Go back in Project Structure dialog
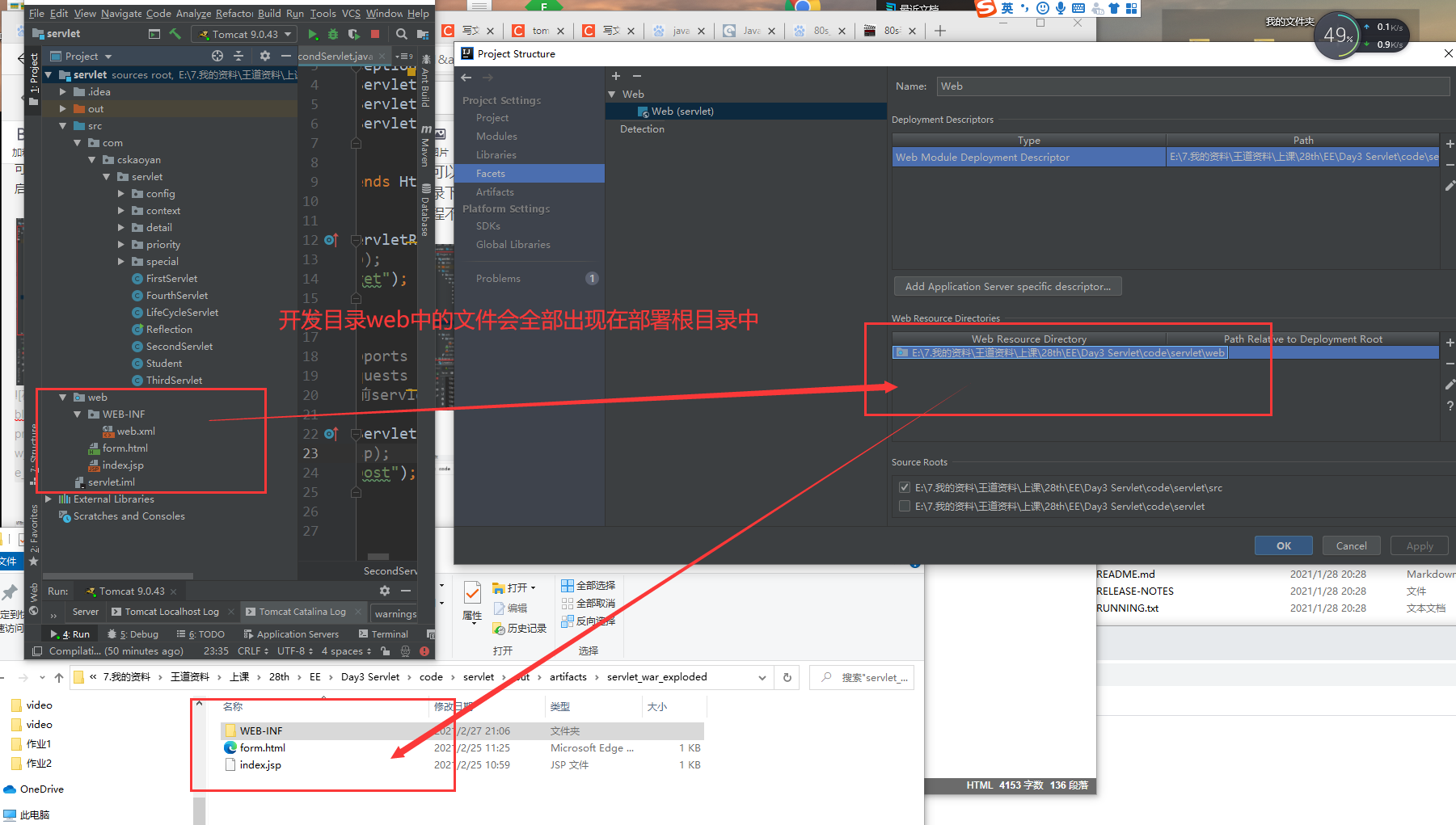The width and height of the screenshot is (1456, 825). [466, 78]
